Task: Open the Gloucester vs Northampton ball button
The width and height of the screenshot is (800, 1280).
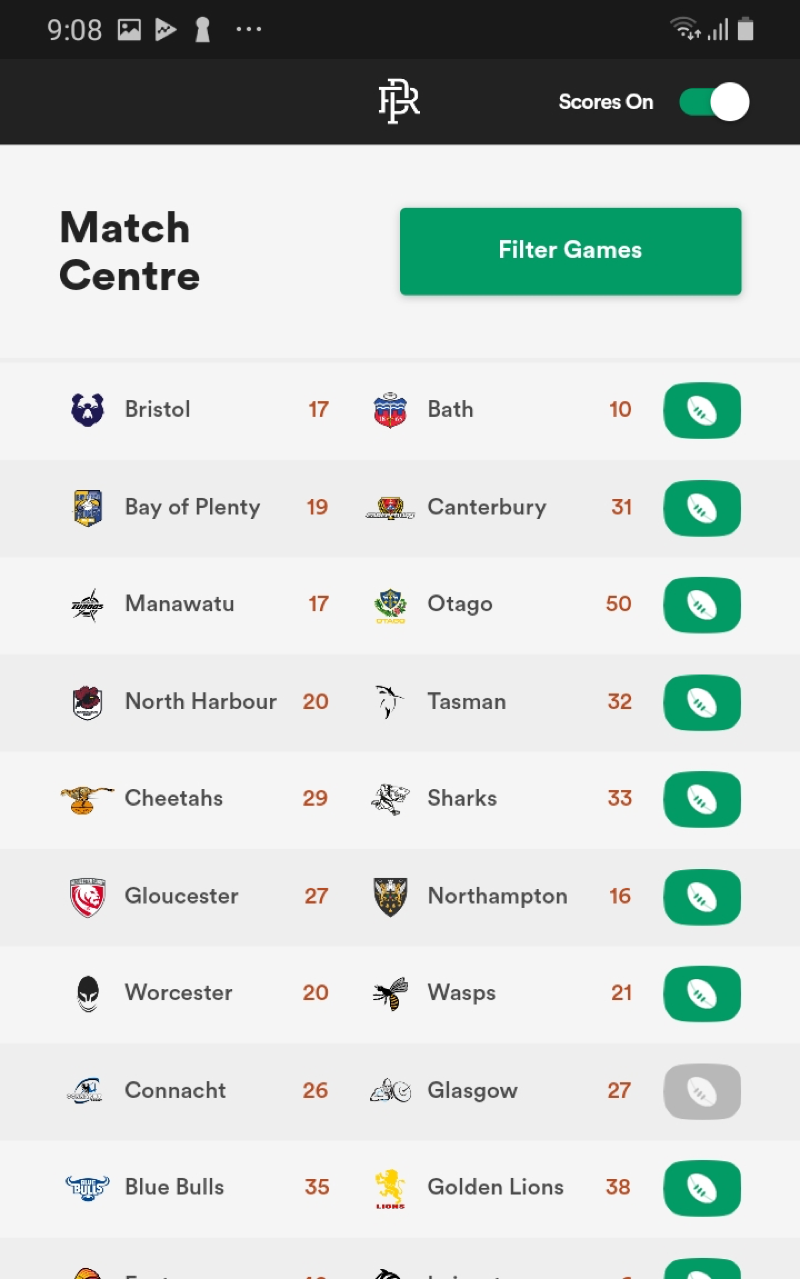Action: 702,897
